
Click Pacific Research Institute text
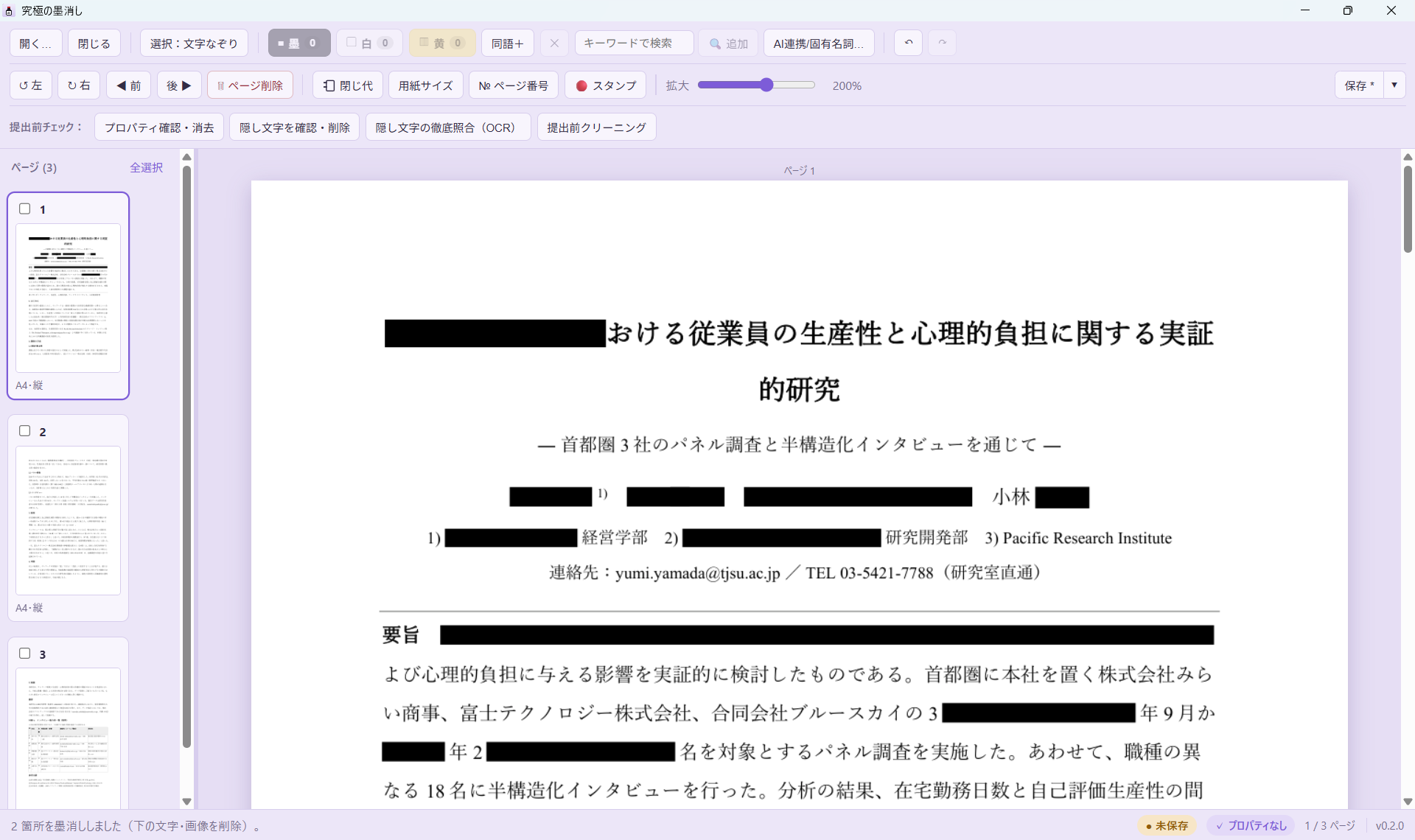click(x=1087, y=539)
